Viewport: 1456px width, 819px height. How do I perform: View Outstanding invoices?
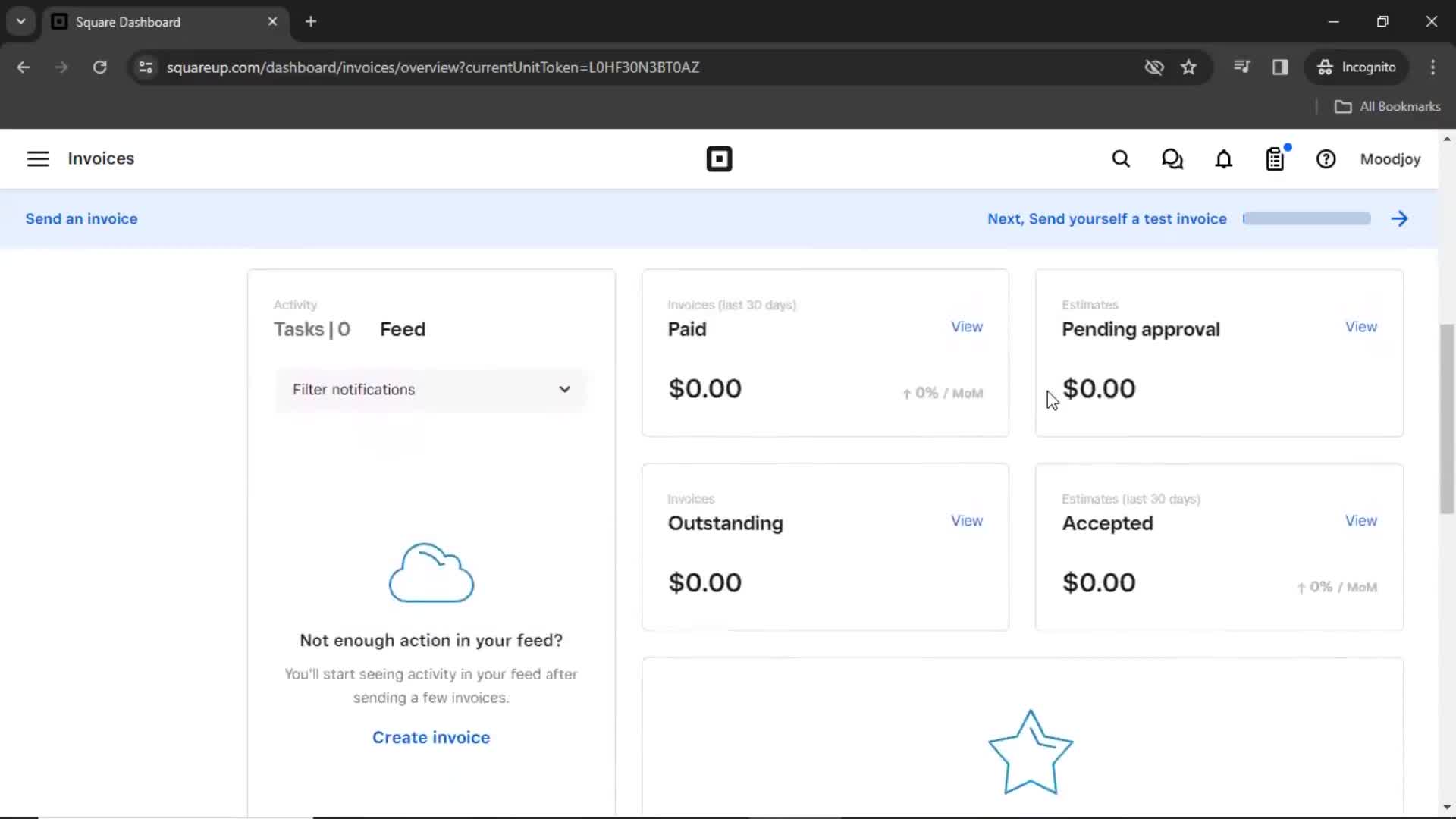(x=967, y=520)
